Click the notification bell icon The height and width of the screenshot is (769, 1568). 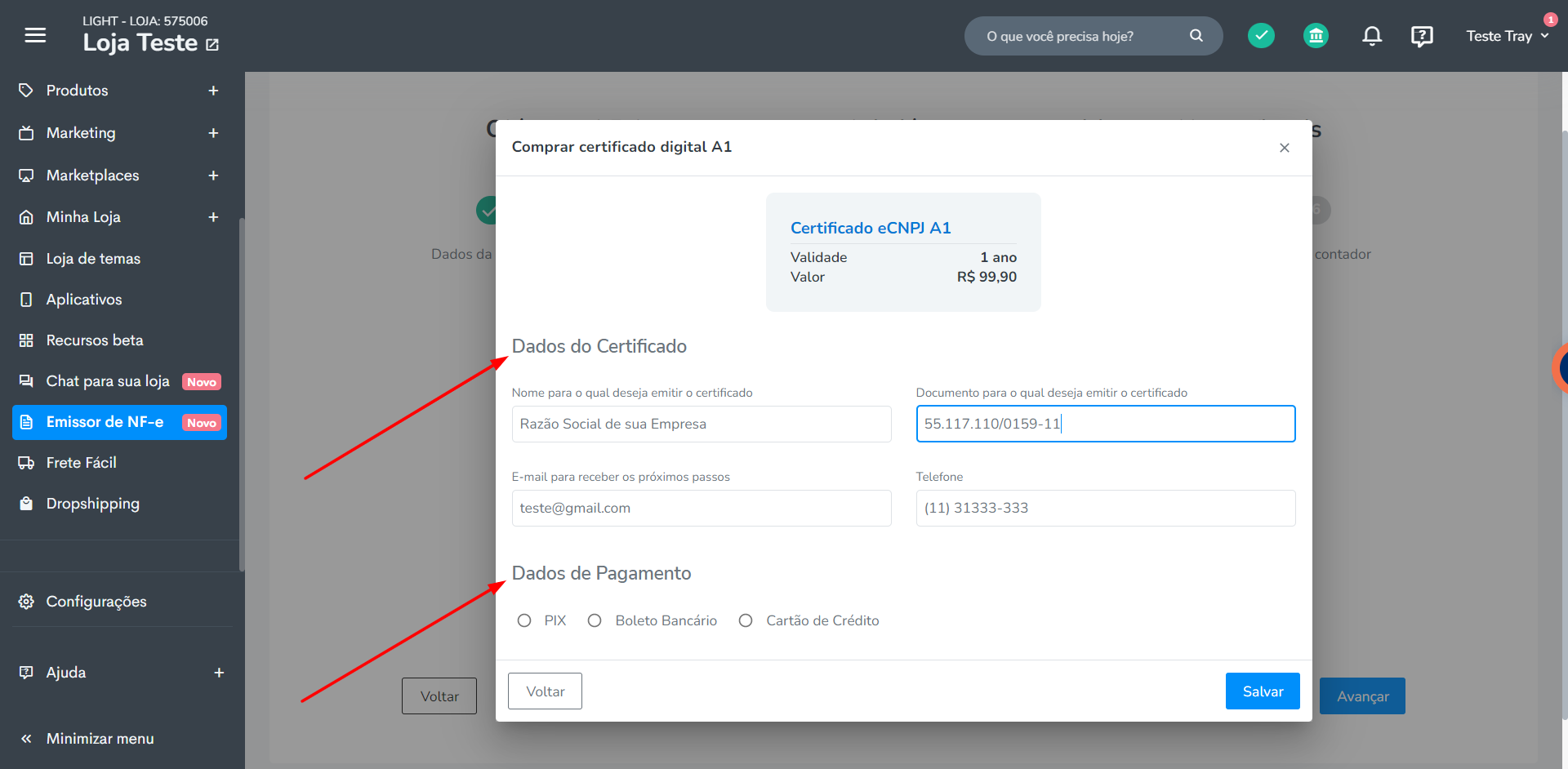pyautogui.click(x=1372, y=36)
